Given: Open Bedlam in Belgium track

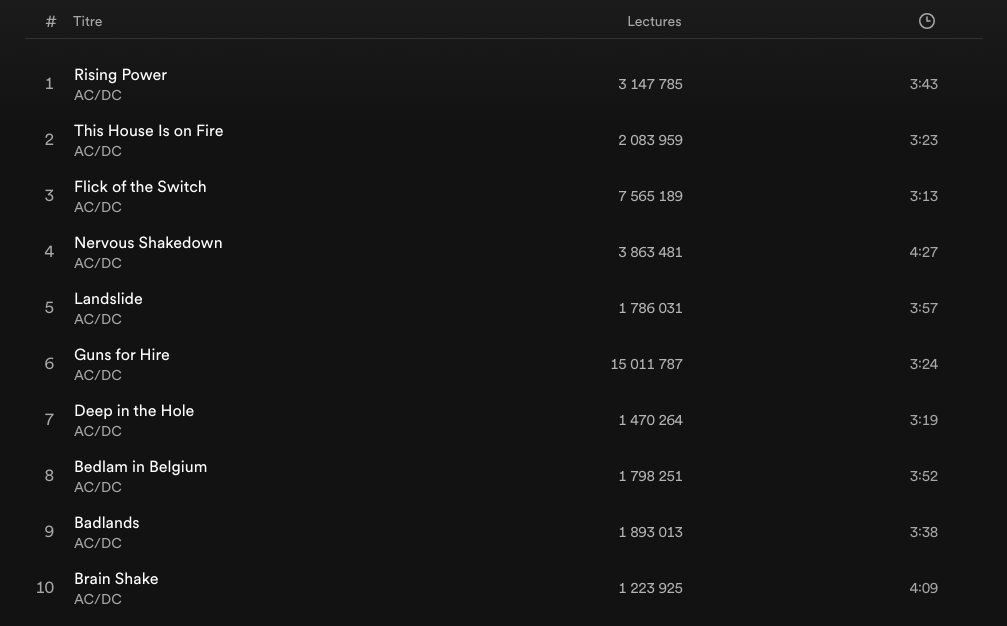Looking at the screenshot, I should coord(140,467).
